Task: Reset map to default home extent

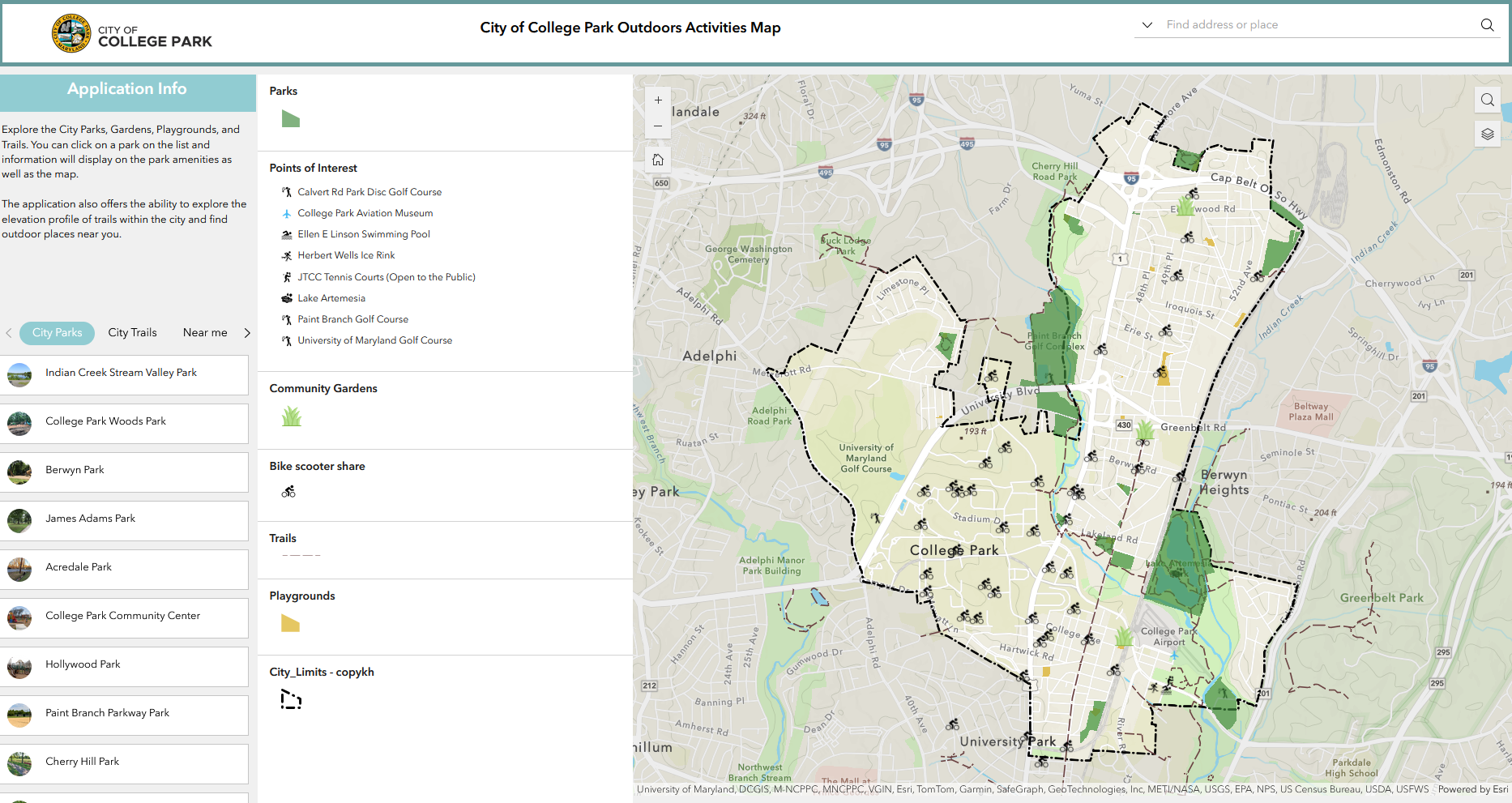Action: coord(658,160)
